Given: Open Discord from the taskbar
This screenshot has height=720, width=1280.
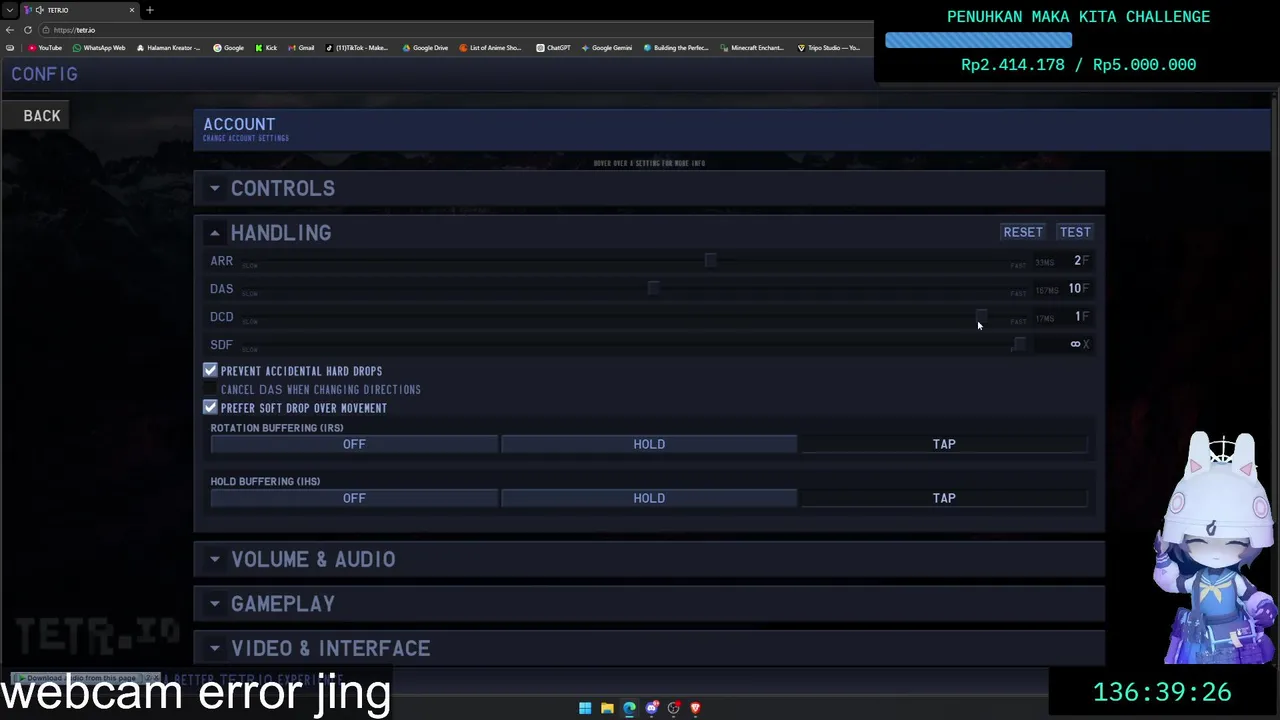Looking at the screenshot, I should 652,708.
